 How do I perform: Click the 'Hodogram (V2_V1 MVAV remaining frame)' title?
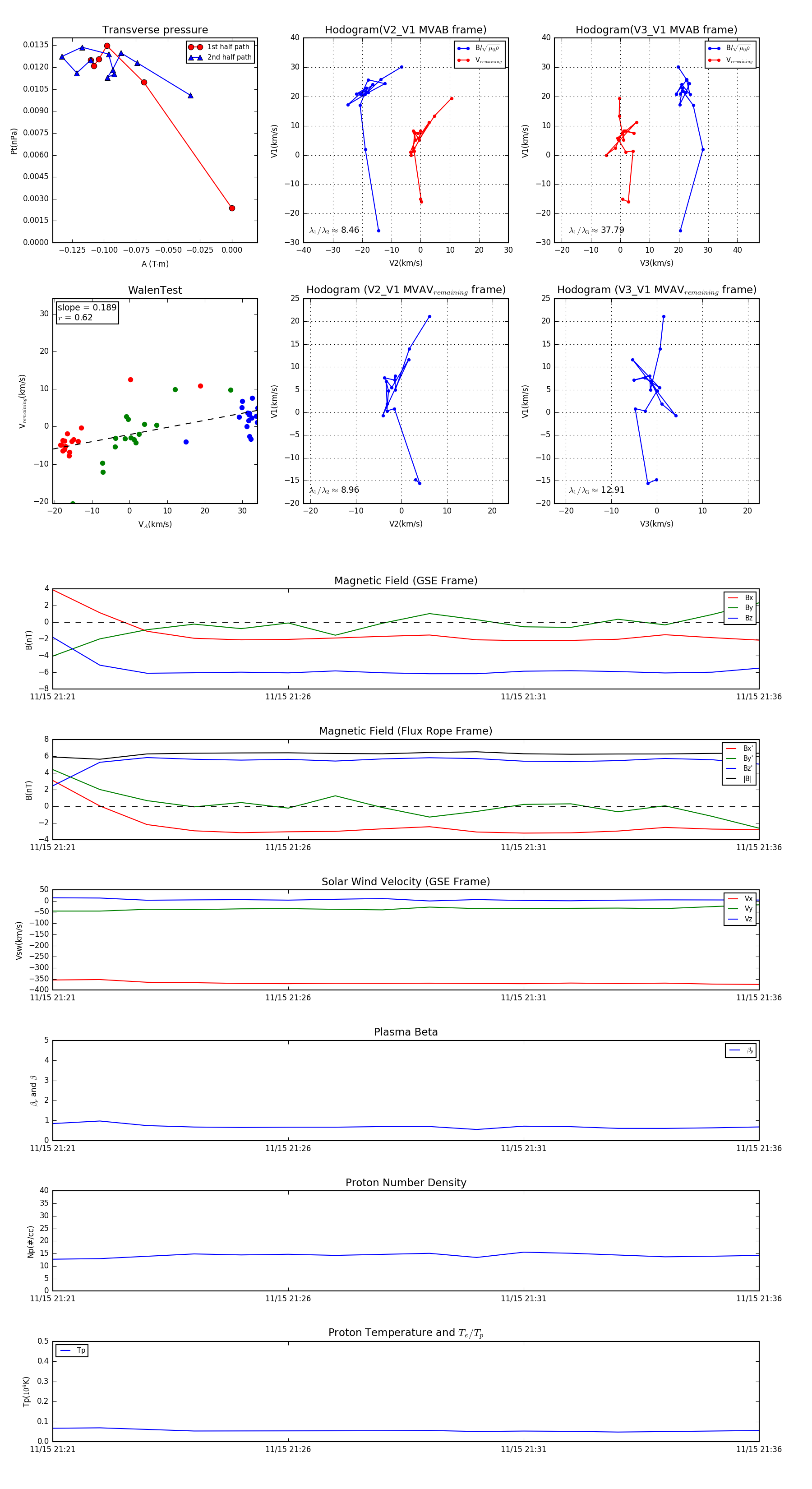pos(406,290)
